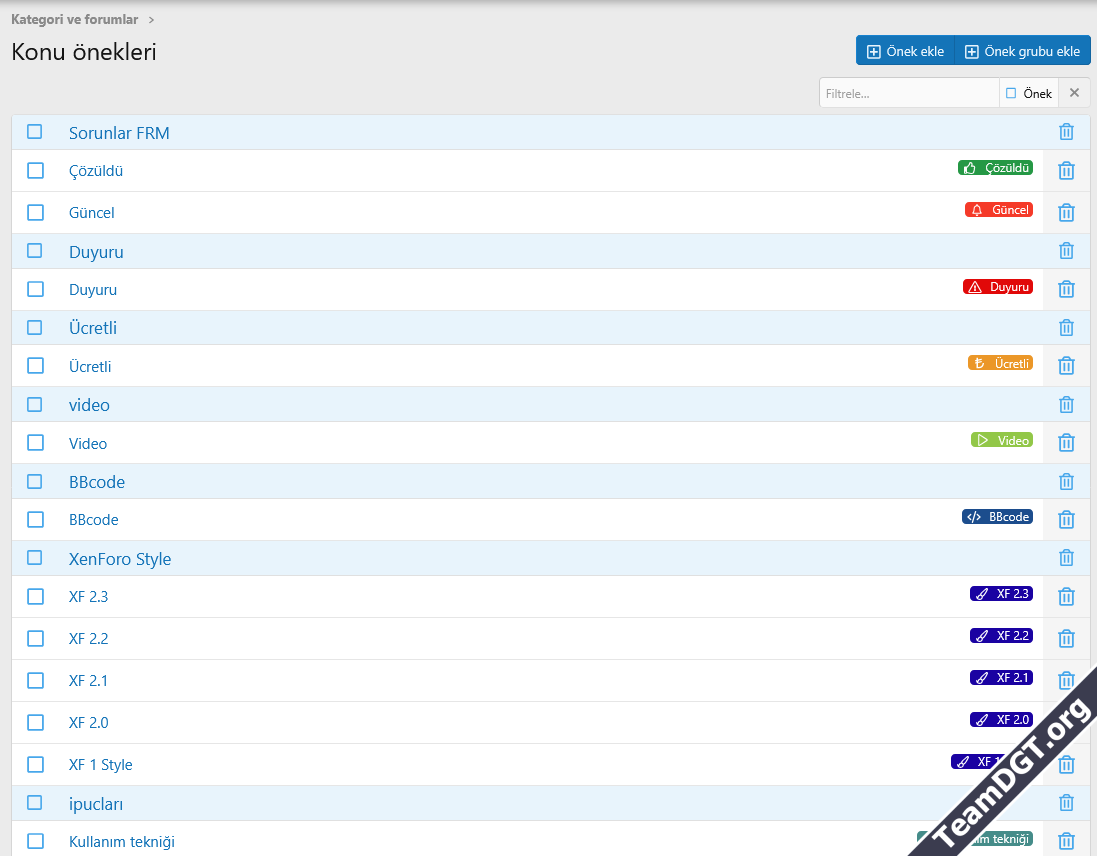Click the red Duyuru prefix badge
This screenshot has height=856, width=1097.
(997, 287)
